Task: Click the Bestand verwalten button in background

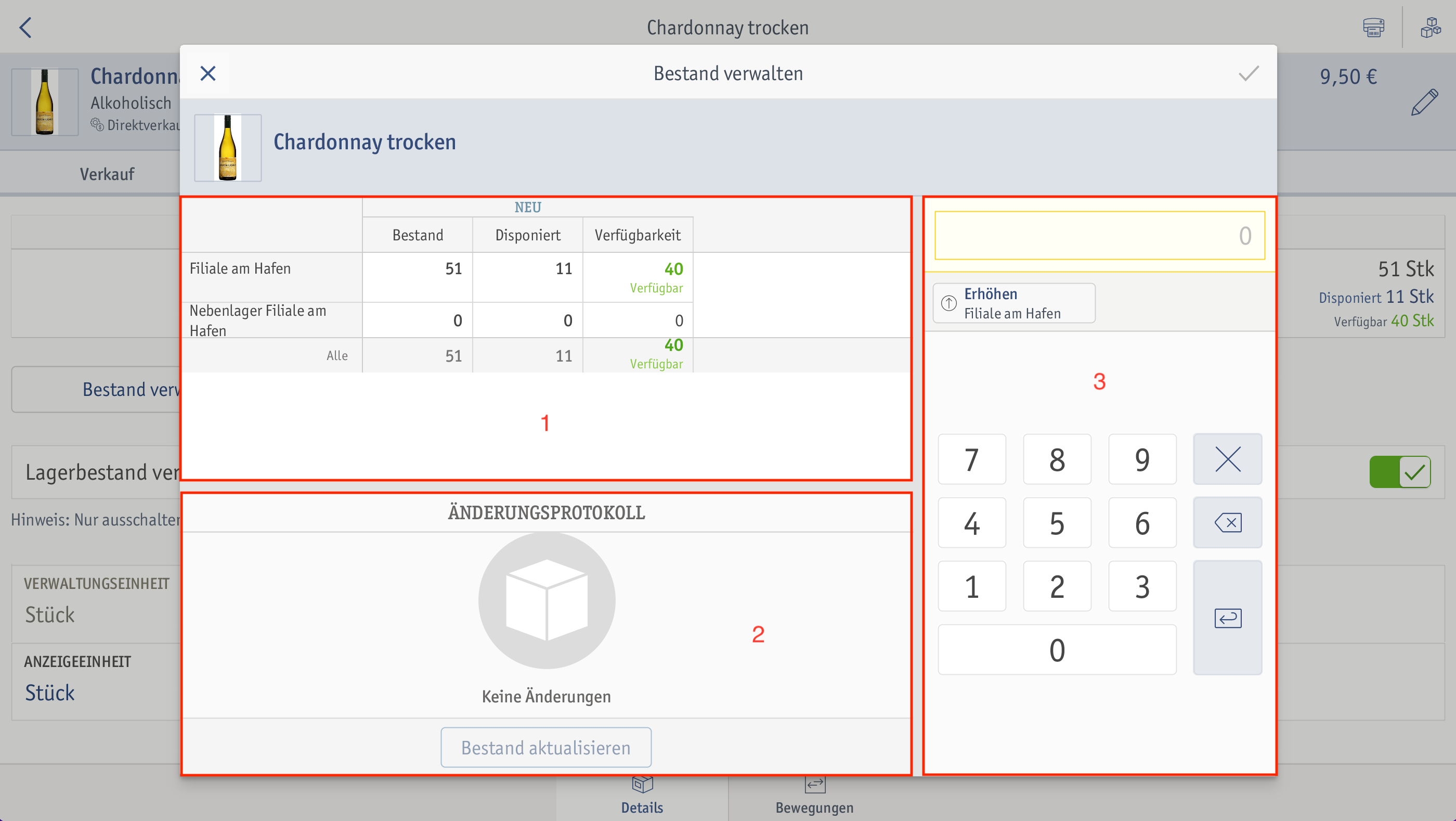Action: 96,389
